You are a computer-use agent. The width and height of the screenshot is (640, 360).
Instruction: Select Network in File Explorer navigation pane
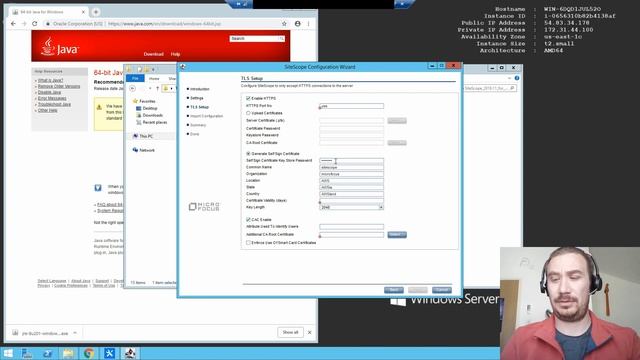(x=147, y=150)
